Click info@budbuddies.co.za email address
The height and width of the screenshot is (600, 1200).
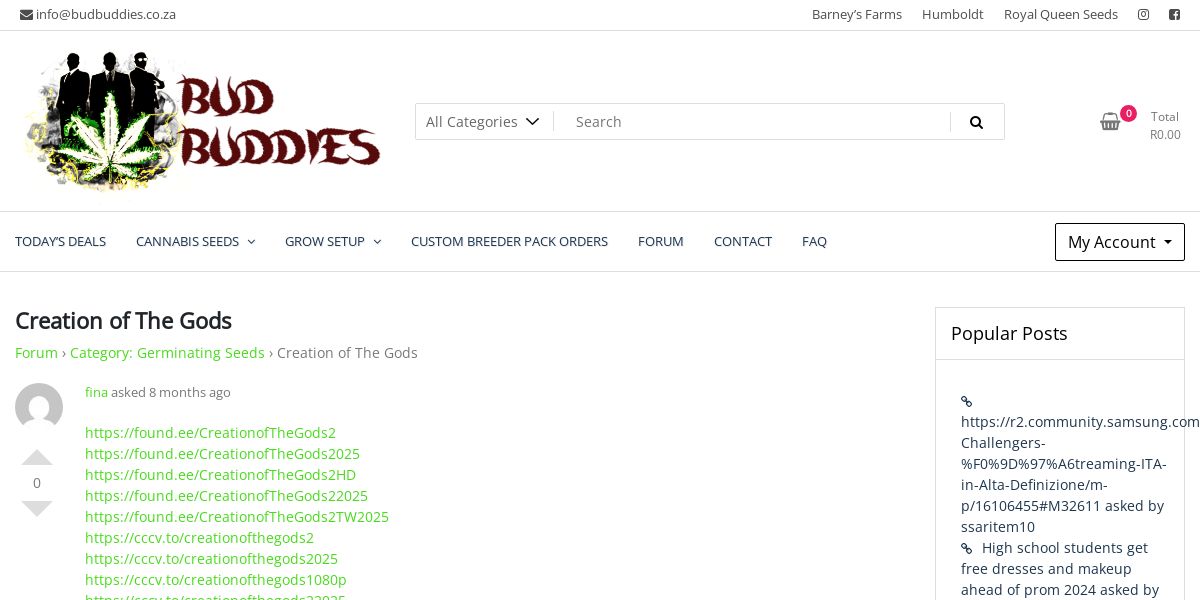coord(106,15)
